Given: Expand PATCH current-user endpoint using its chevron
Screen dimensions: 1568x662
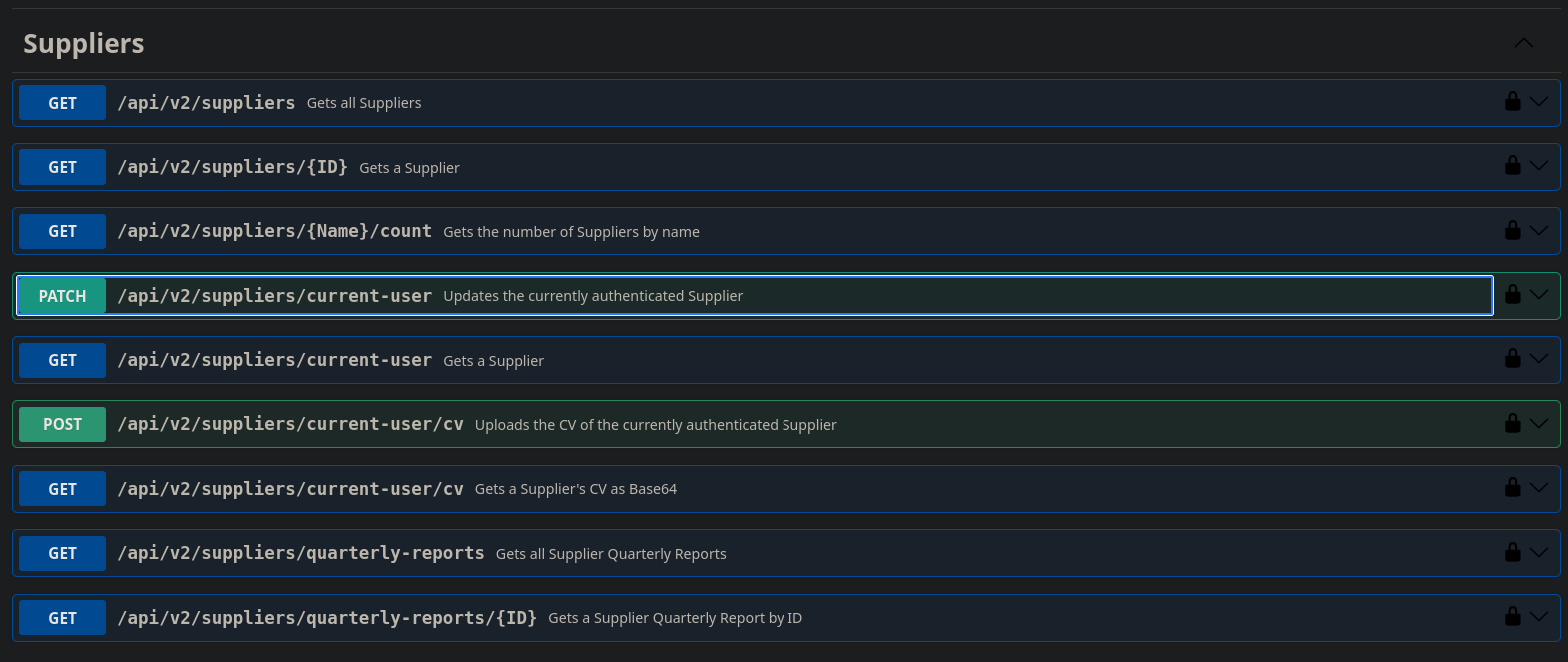Looking at the screenshot, I should click(1539, 295).
